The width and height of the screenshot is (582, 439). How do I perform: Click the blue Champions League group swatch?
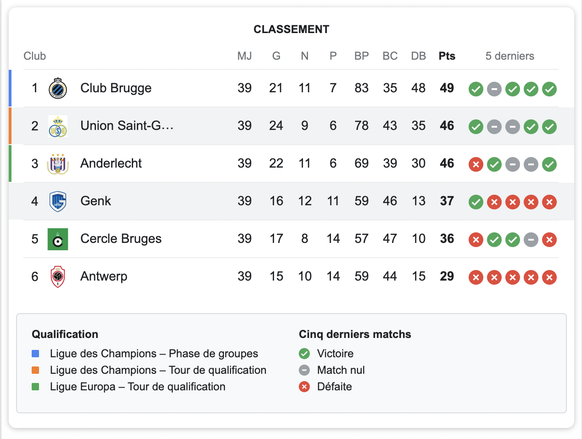36,354
